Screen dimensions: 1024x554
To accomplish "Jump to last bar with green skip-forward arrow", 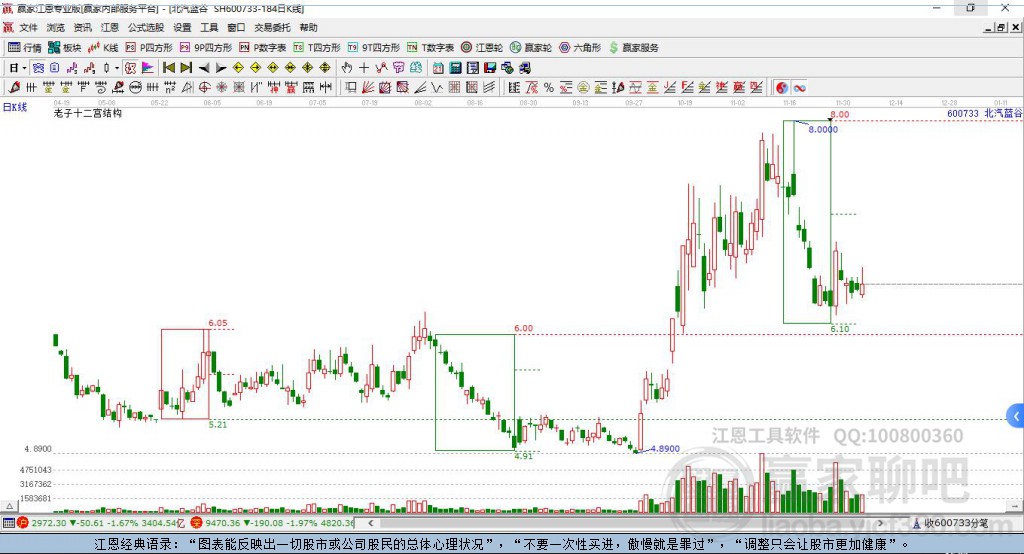I will [186, 68].
